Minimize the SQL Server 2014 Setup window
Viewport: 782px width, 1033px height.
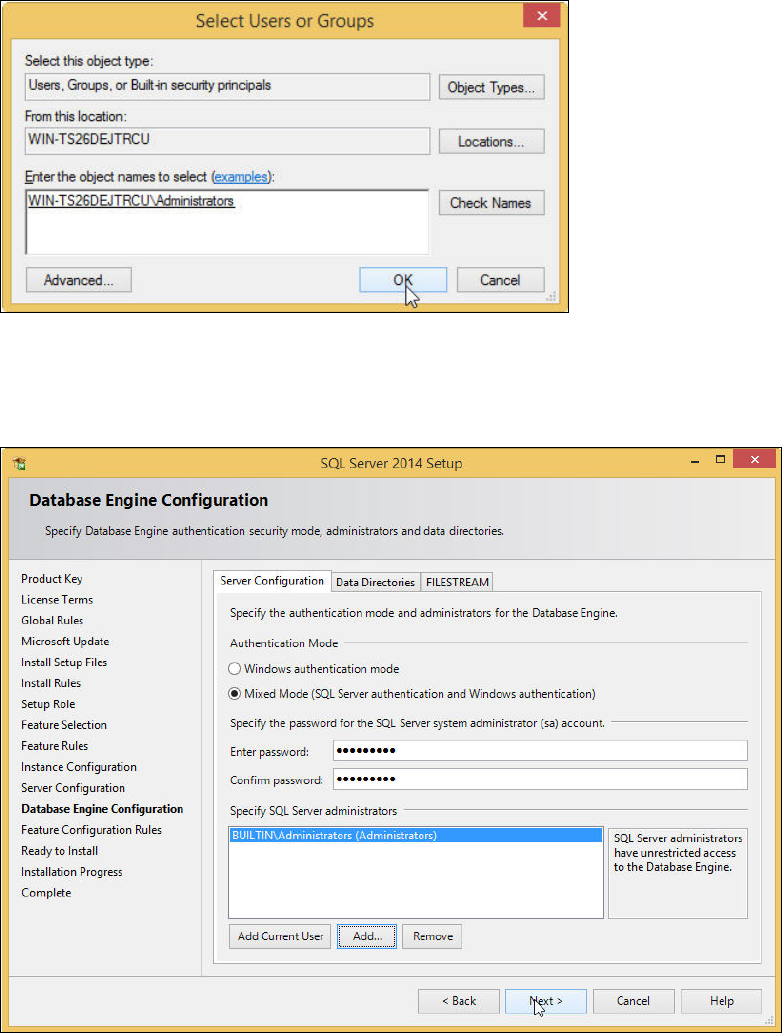tap(694, 461)
